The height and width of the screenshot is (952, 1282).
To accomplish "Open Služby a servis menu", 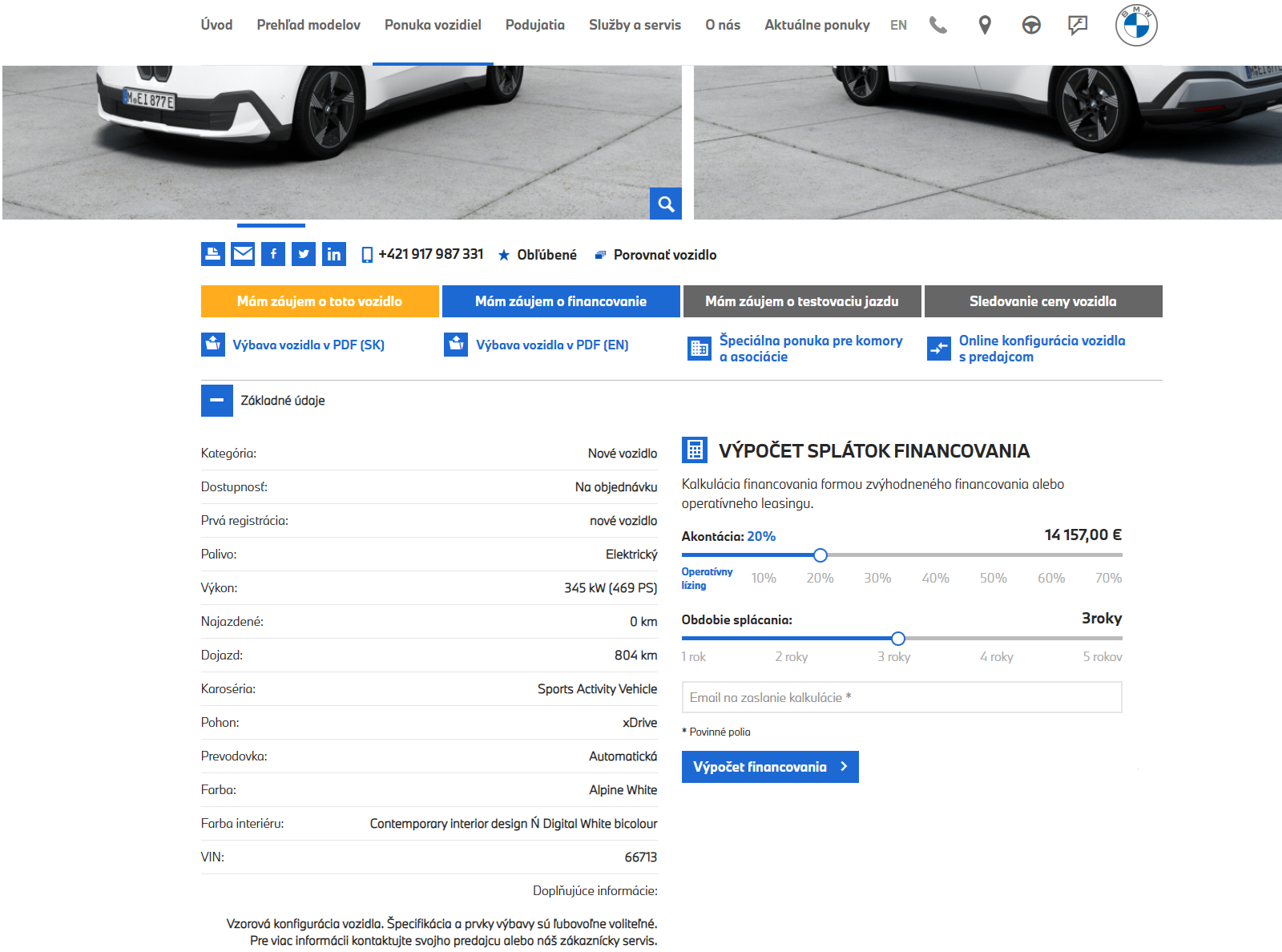I will click(x=635, y=25).
